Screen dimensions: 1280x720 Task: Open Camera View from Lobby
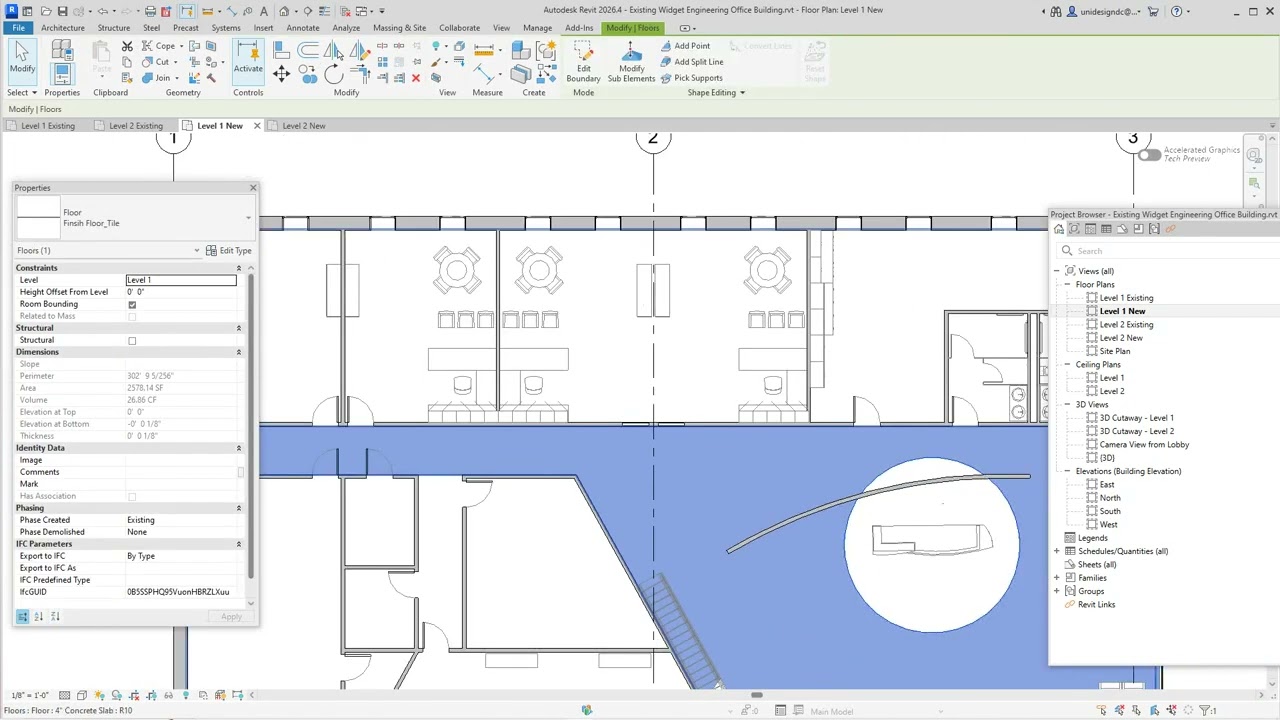tap(1144, 445)
